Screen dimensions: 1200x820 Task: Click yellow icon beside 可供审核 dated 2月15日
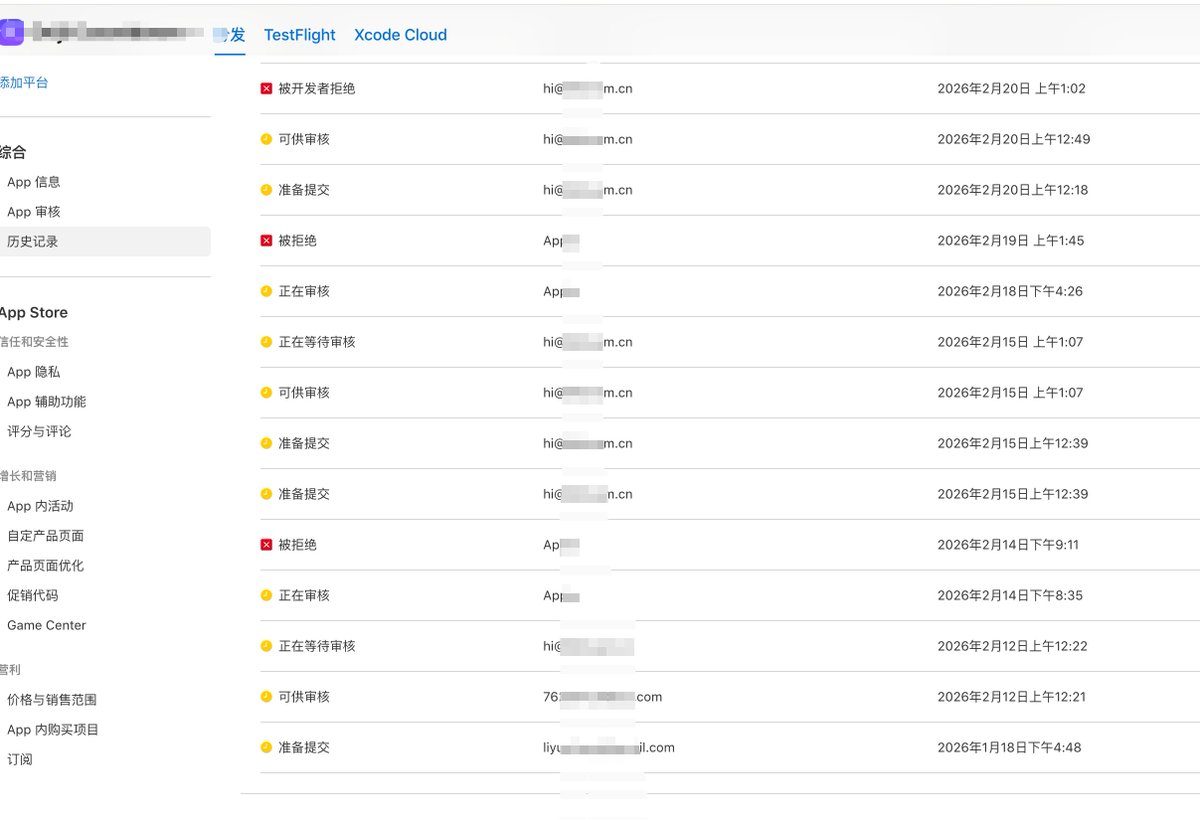click(x=266, y=393)
